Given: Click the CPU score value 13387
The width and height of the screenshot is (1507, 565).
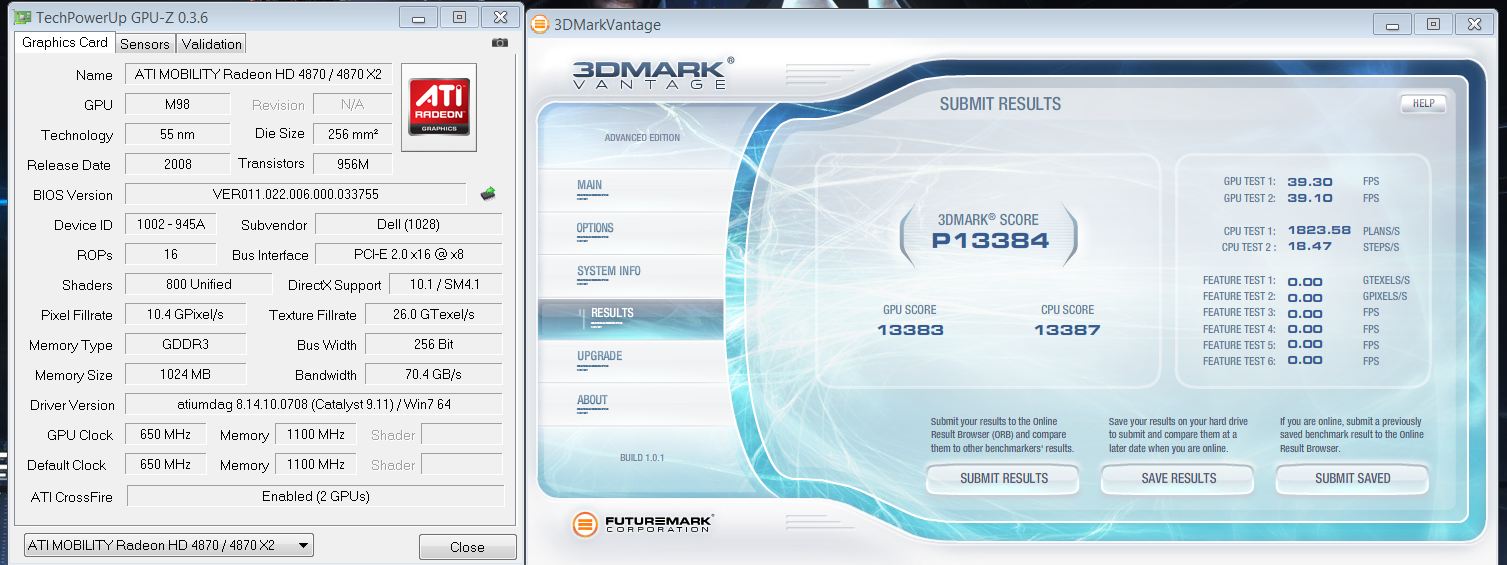Looking at the screenshot, I should coord(1067,329).
